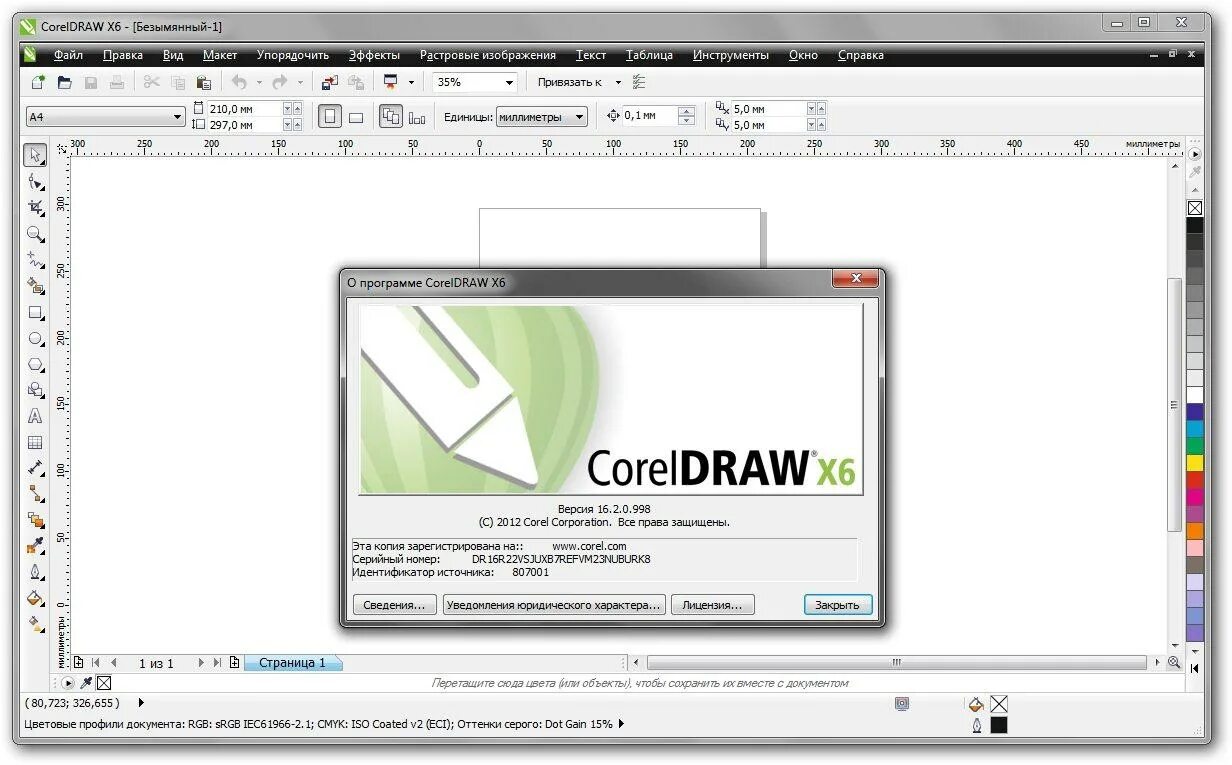Screen dimensions: 1232x765
Task: Select the Blend effects tool
Action: (36, 520)
